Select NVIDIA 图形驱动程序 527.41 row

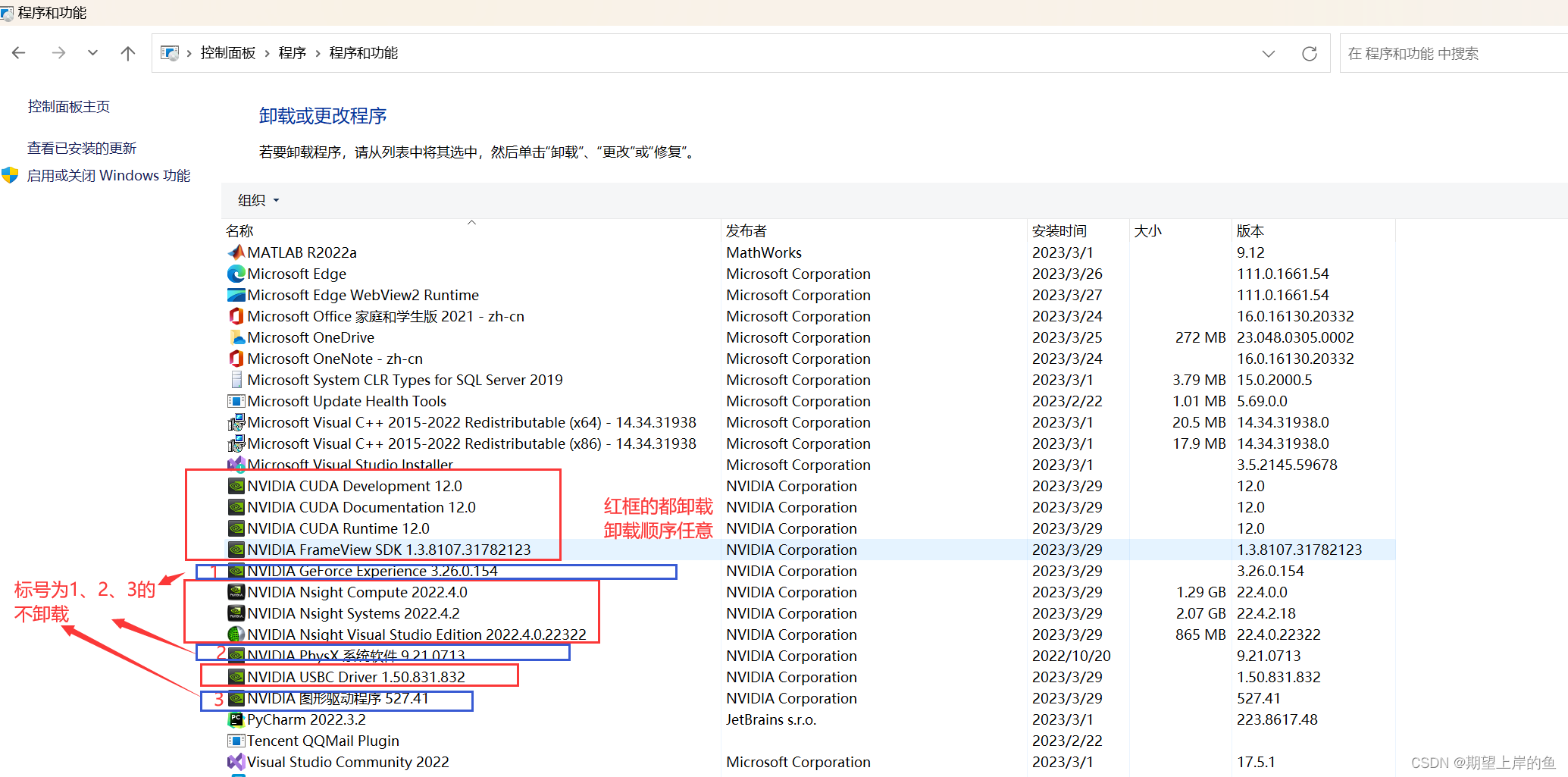tap(809, 698)
